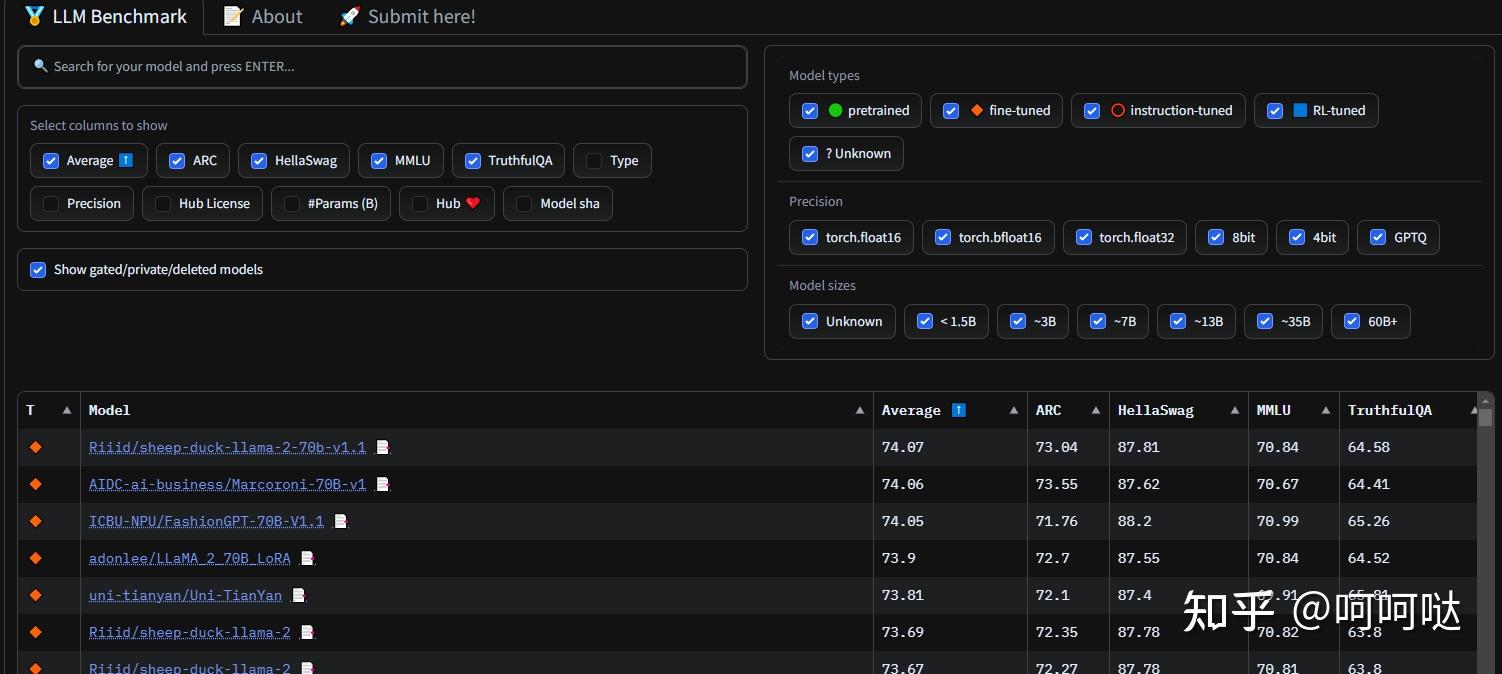Click the table's vertical scrollbar thumb
Image resolution: width=1502 pixels, height=674 pixels.
click(1485, 417)
